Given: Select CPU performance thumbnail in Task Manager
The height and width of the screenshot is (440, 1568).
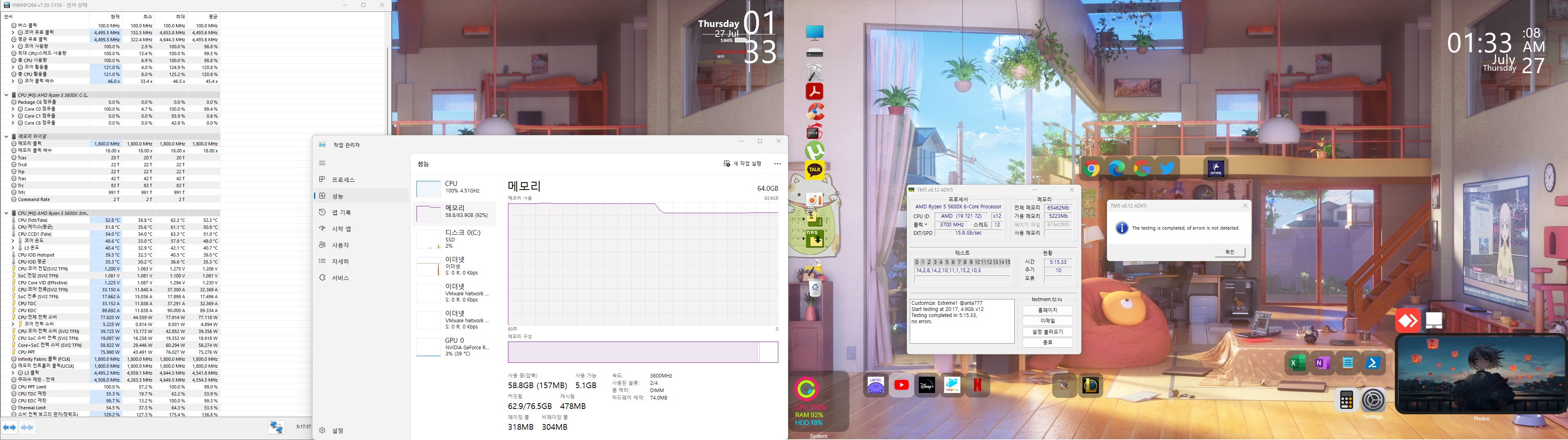Looking at the screenshot, I should pos(428,188).
